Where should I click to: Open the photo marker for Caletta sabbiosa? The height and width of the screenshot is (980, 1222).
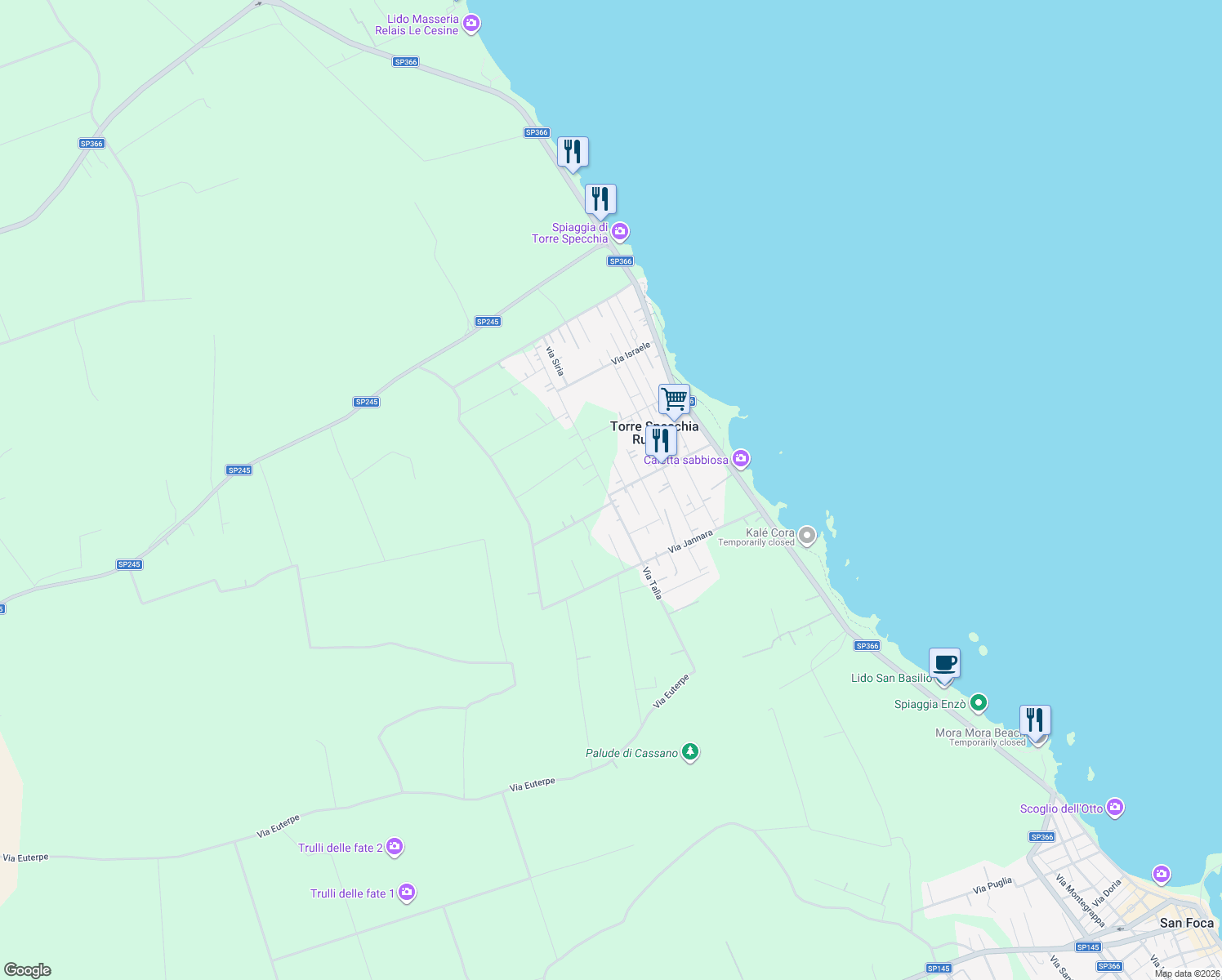740,459
